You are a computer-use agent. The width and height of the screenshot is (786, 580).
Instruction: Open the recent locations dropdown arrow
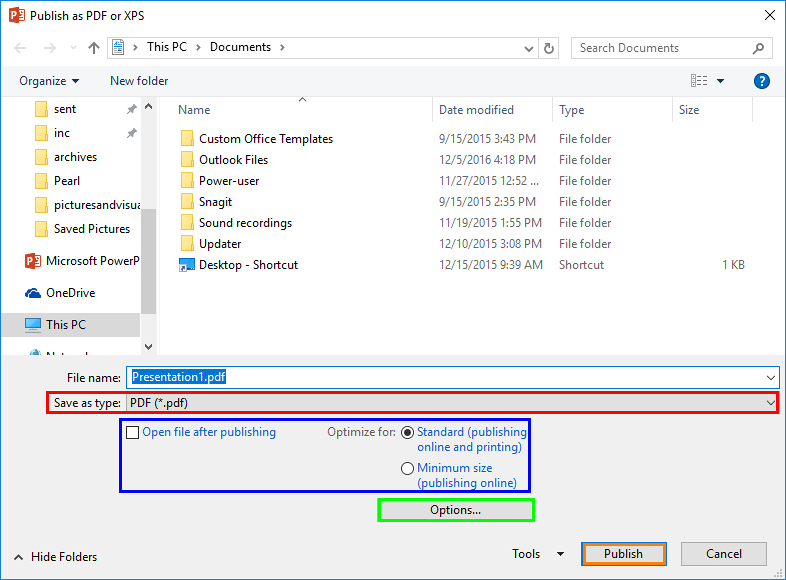(73, 48)
